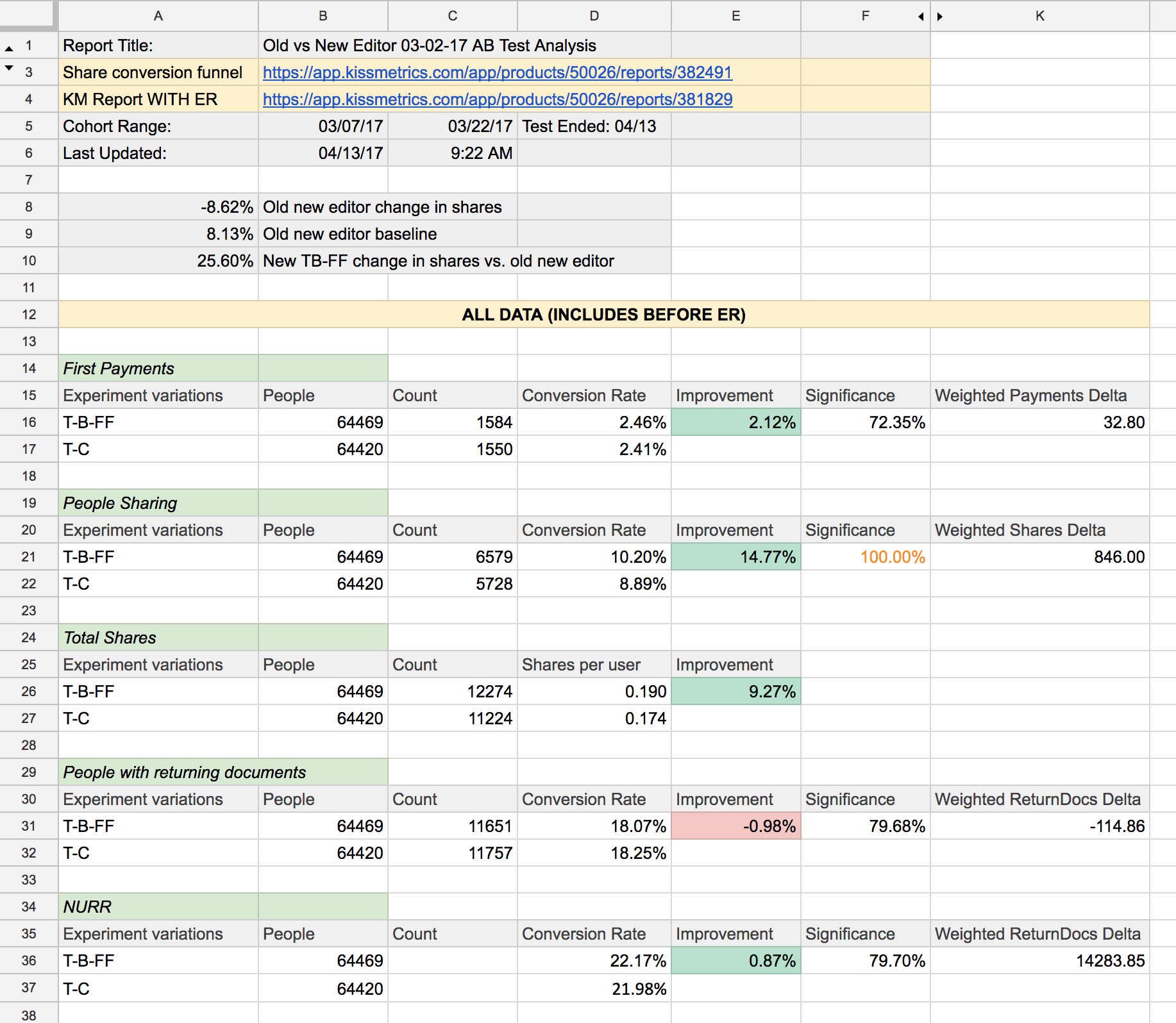
Task: Click the left arrow to unhide columns after F
Action: [x=920, y=16]
